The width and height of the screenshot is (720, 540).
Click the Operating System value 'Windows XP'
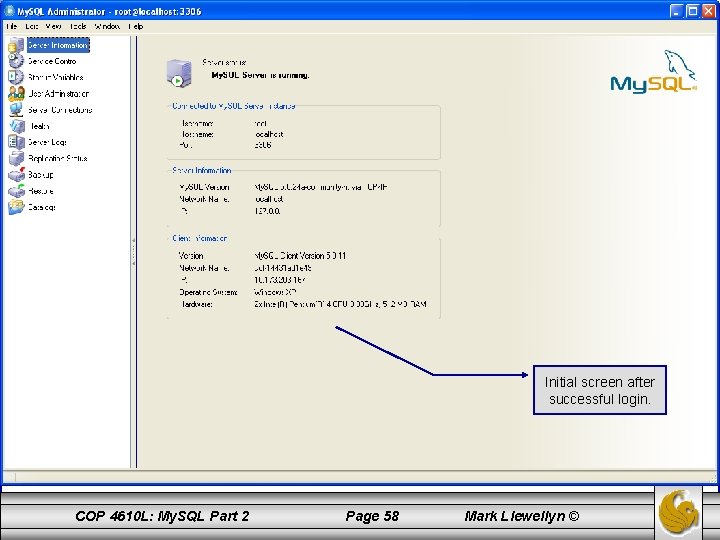click(275, 292)
